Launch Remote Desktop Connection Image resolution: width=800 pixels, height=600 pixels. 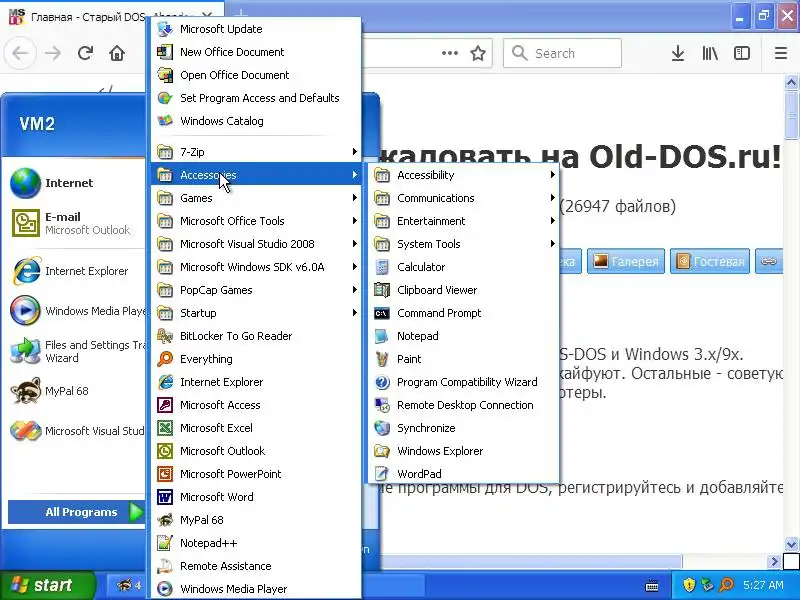tap(463, 405)
